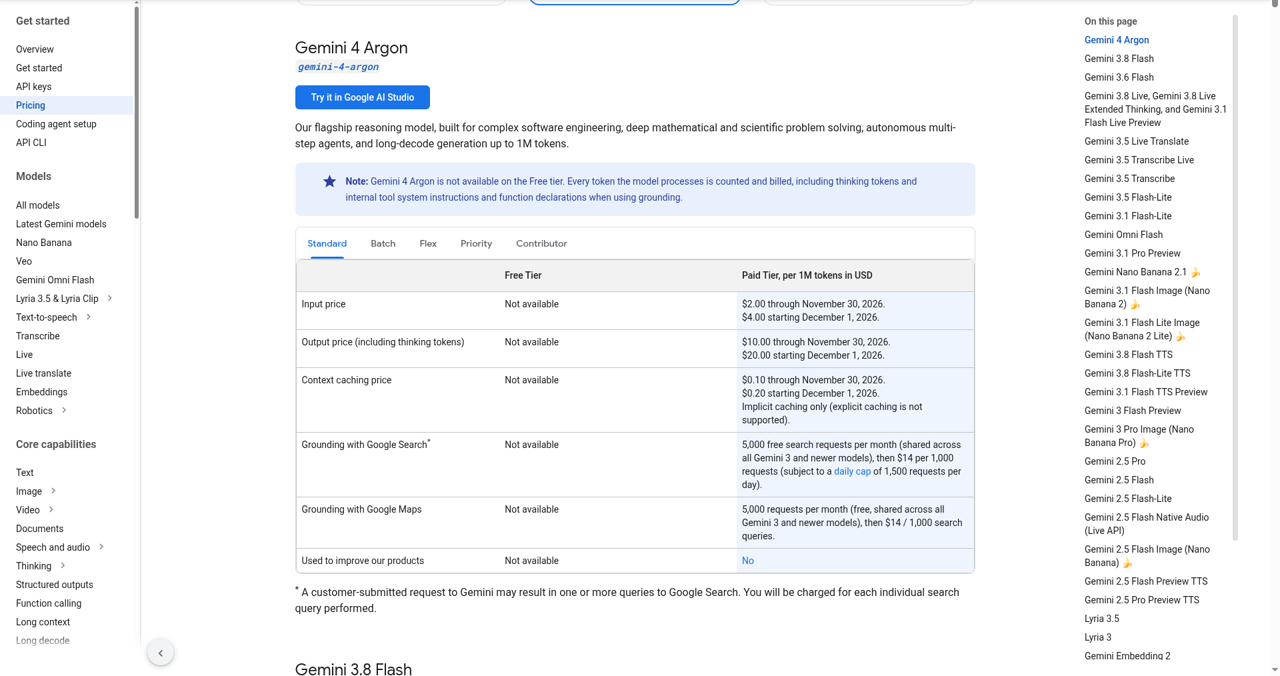Screen dimensions: 1280x676
Task: Open the Live translate sidebar page
Action: click(44, 373)
